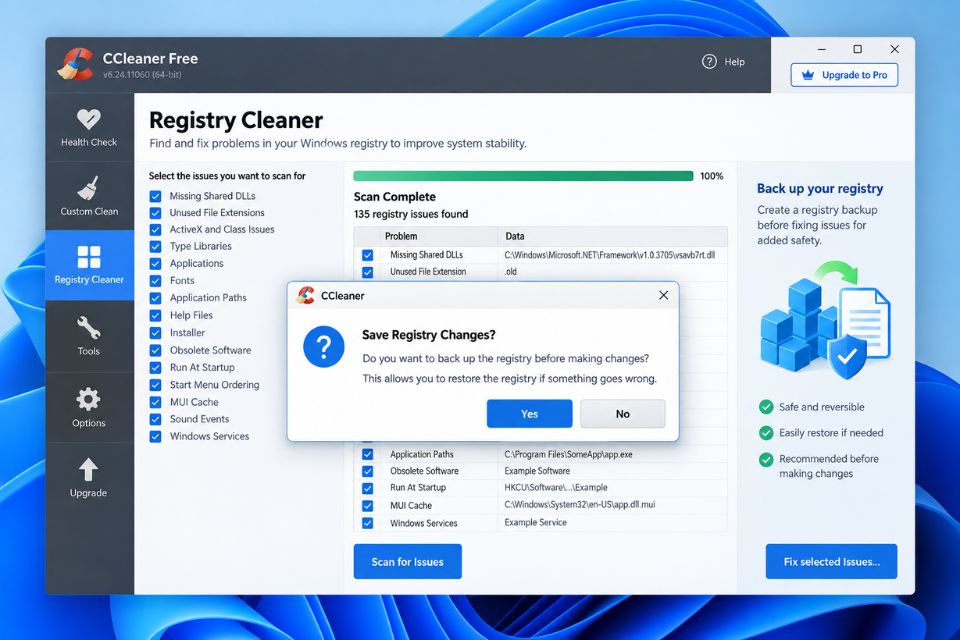This screenshot has width=960, height=640.
Task: Select the vsavb7rt.dll path cell
Action: point(610,255)
